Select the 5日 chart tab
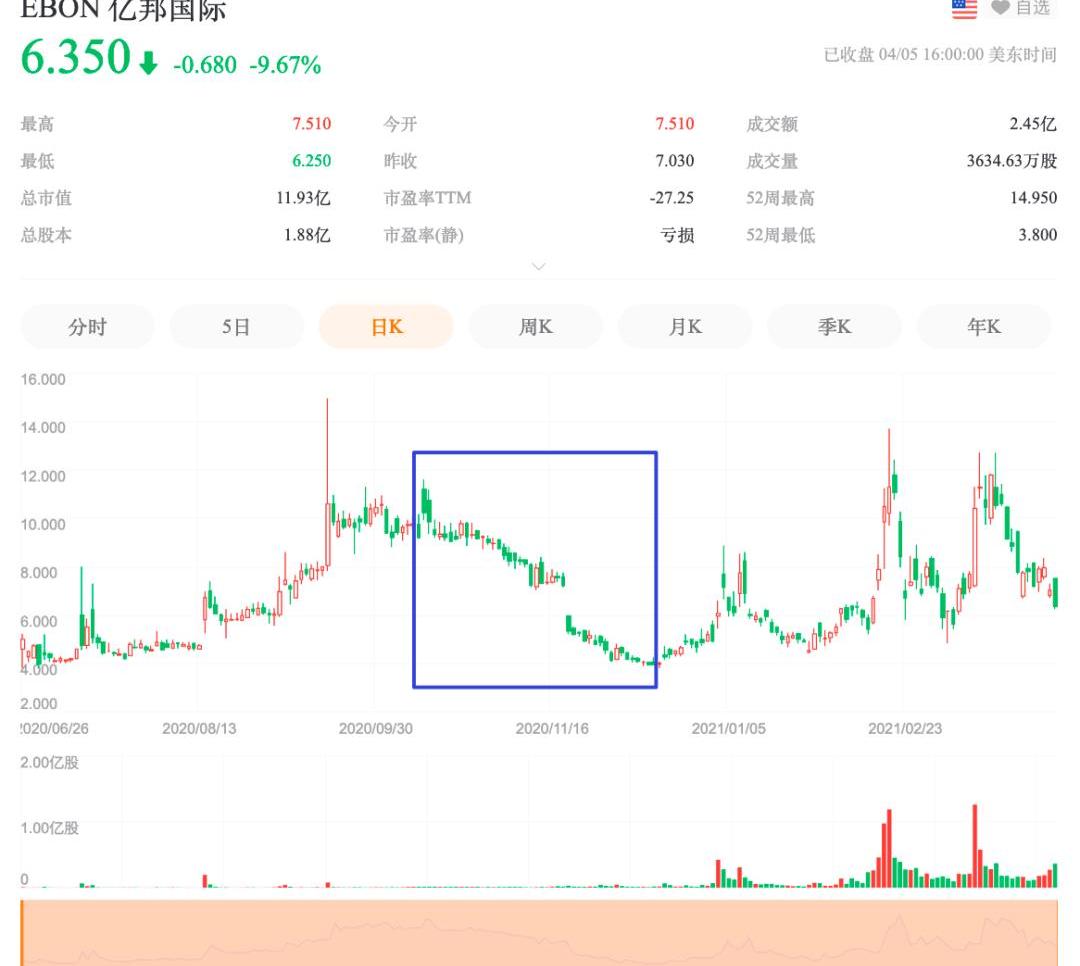The width and height of the screenshot is (1080, 966). [x=236, y=327]
